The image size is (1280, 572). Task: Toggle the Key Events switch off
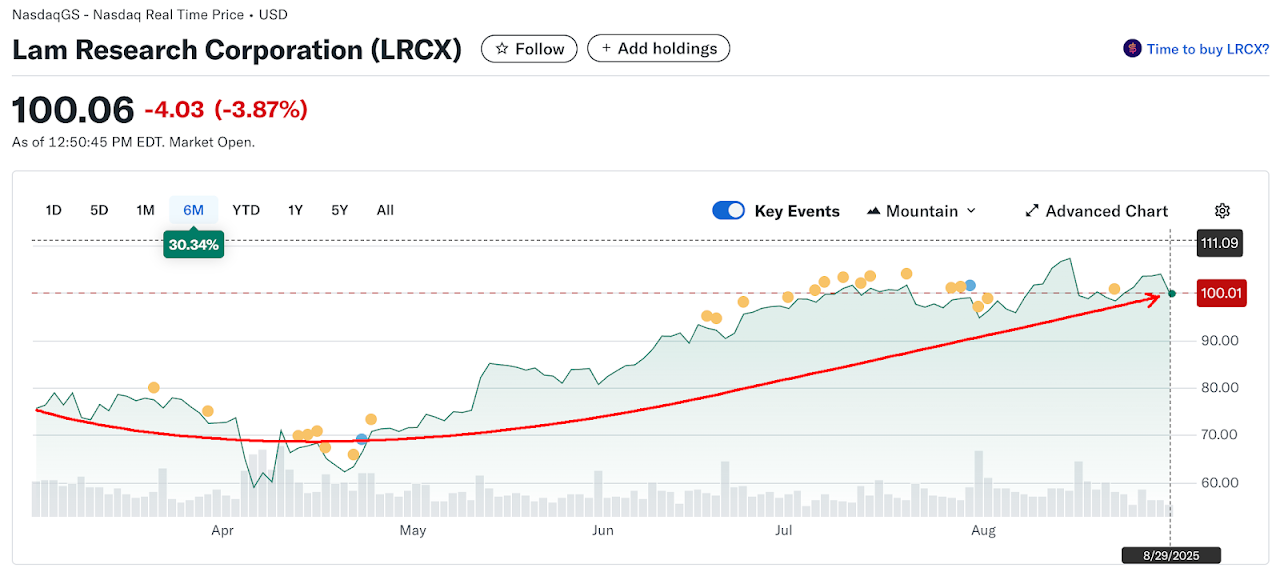point(728,211)
